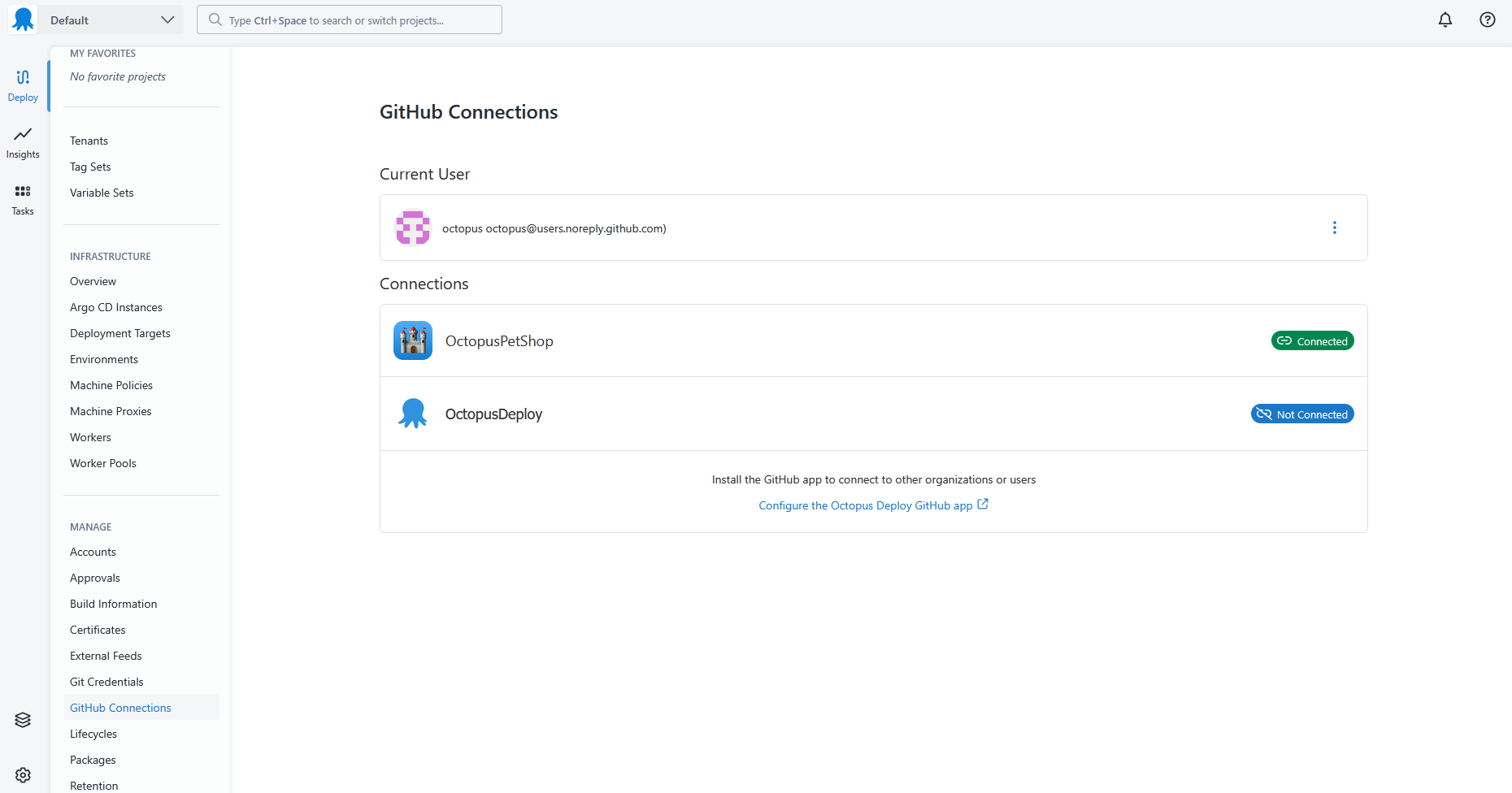The width and height of the screenshot is (1512, 793).
Task: Open the Tasks section icon
Action: (23, 191)
